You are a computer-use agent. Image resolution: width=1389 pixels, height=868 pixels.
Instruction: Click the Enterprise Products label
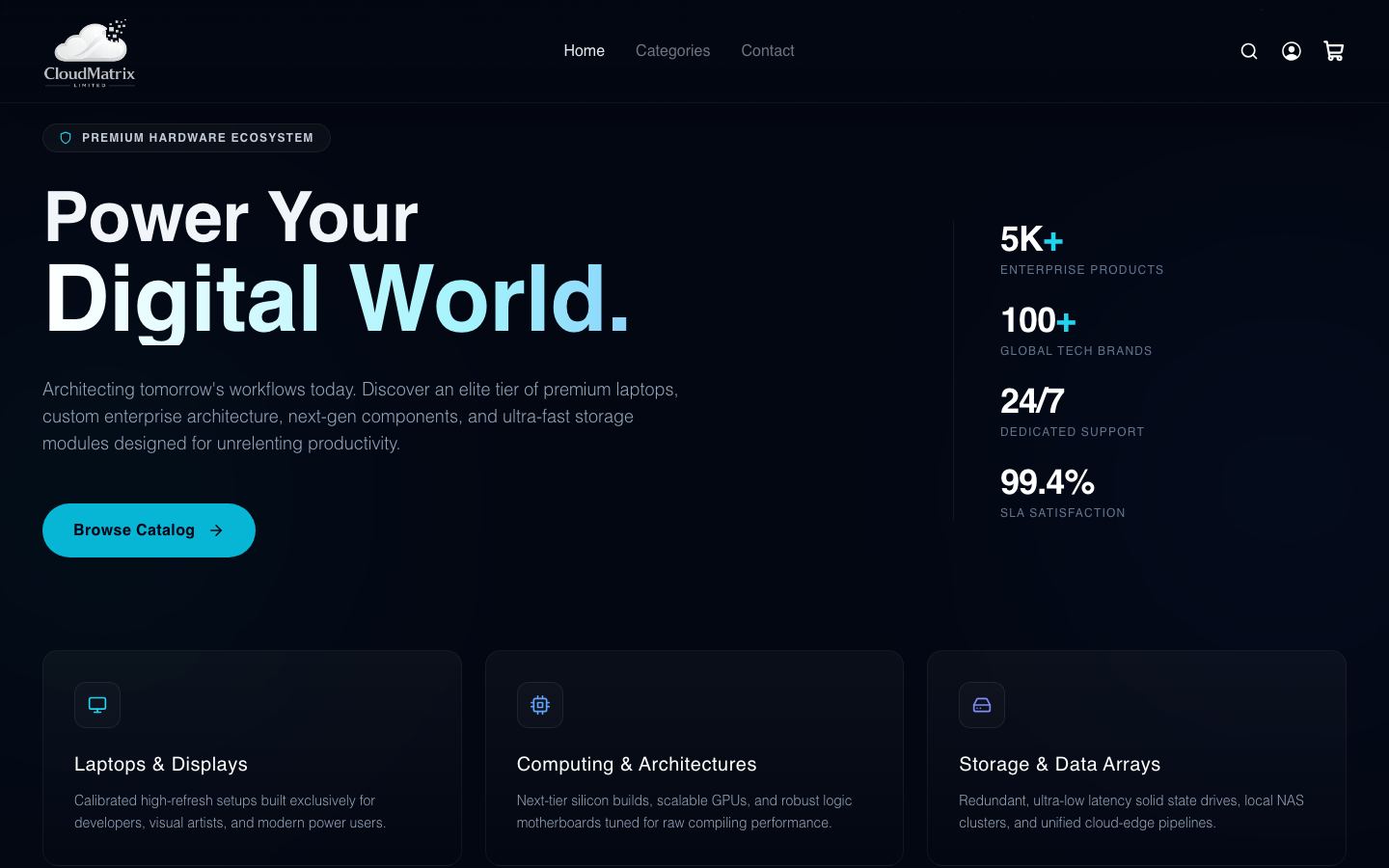pyautogui.click(x=1082, y=270)
